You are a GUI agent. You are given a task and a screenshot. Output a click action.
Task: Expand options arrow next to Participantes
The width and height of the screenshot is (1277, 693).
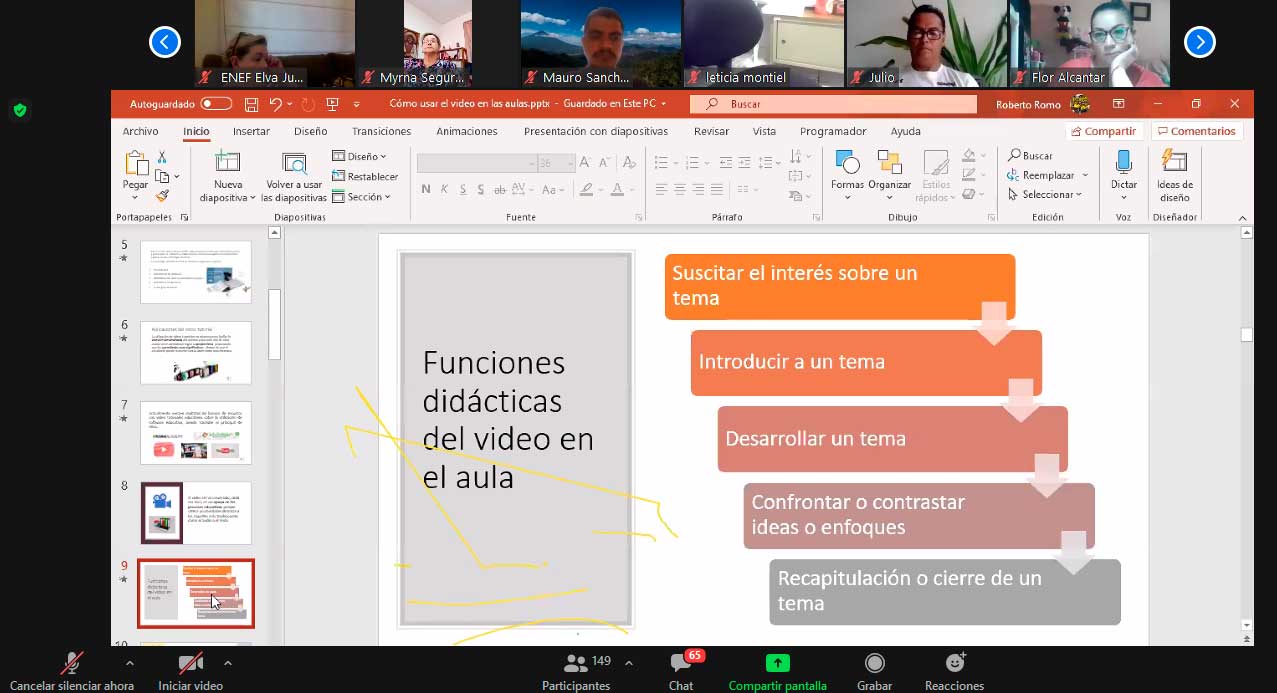tap(629, 663)
